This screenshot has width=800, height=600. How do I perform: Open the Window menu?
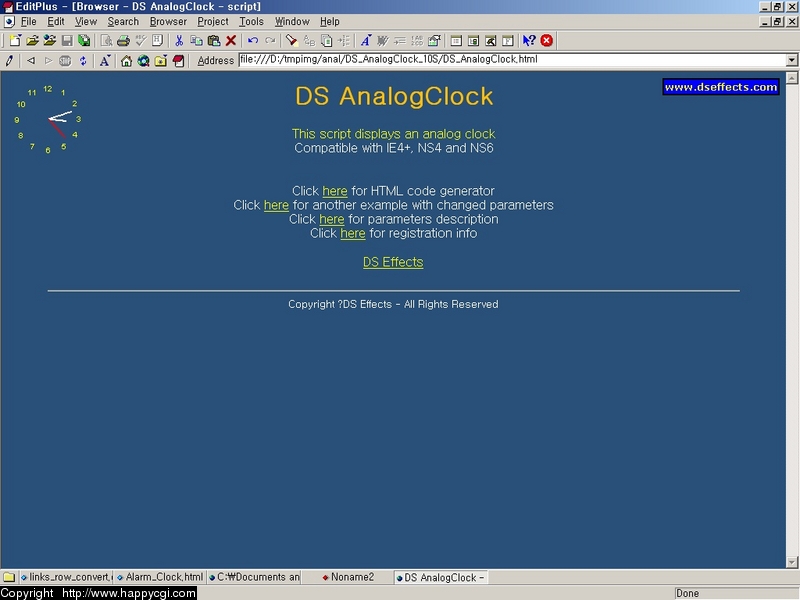(x=292, y=21)
